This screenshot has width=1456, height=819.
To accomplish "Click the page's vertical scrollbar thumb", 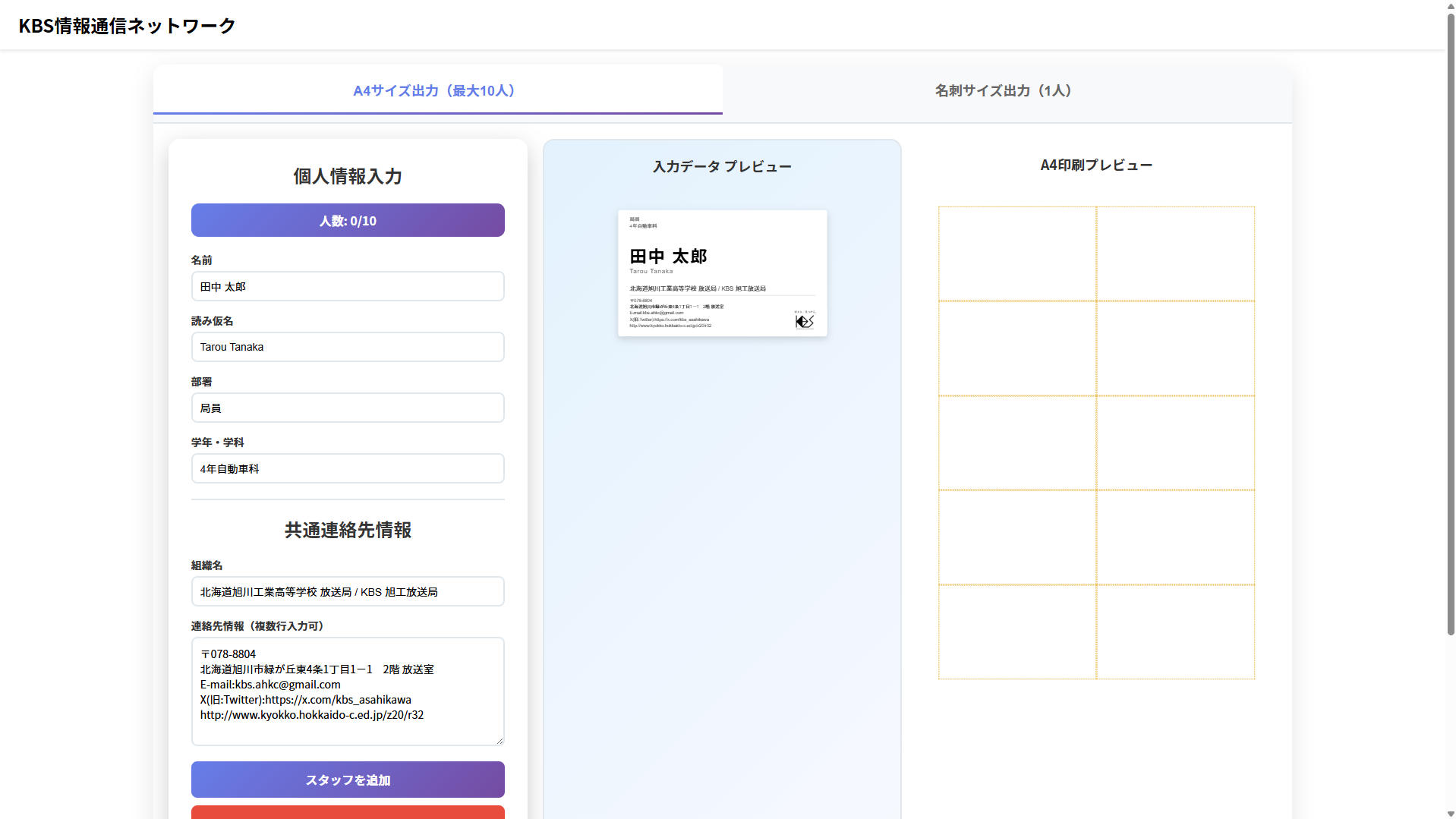I will pyautogui.click(x=1451, y=319).
